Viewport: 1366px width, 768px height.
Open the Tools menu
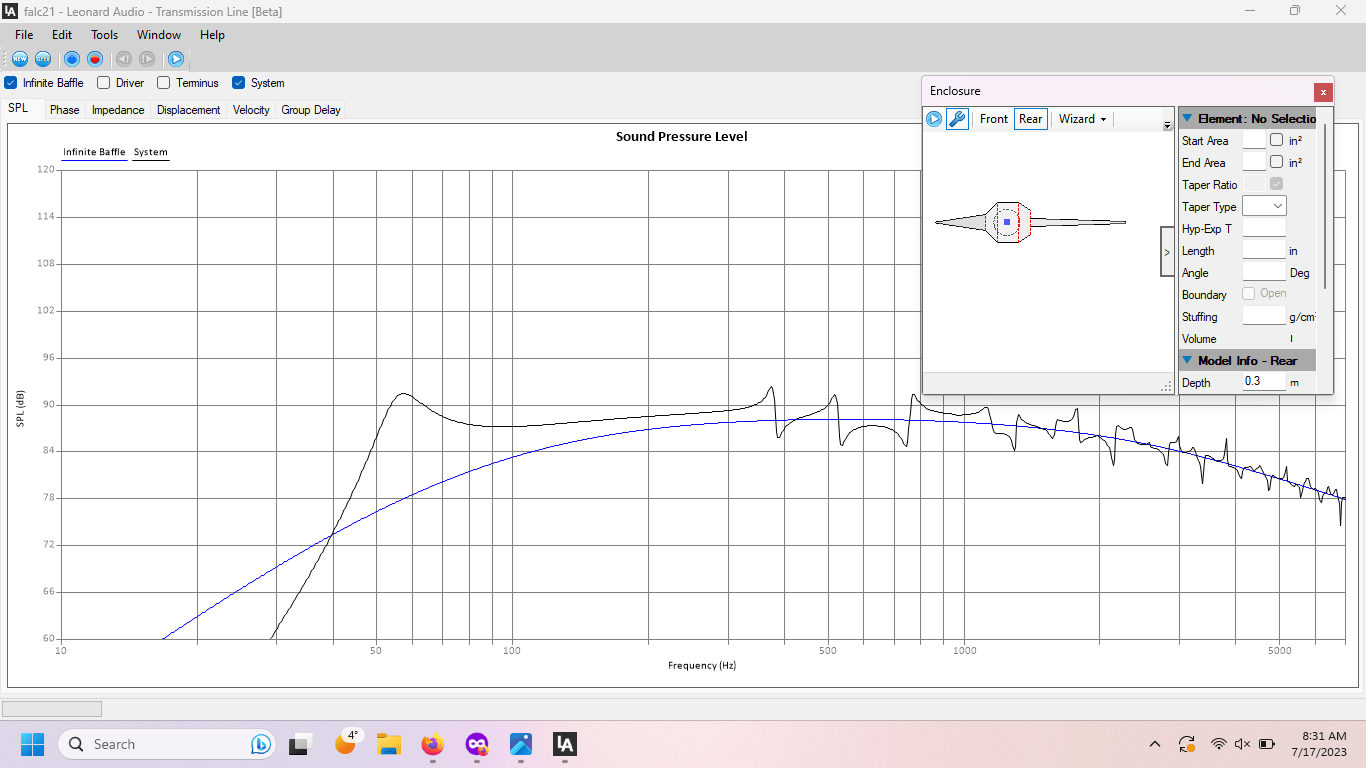point(105,34)
